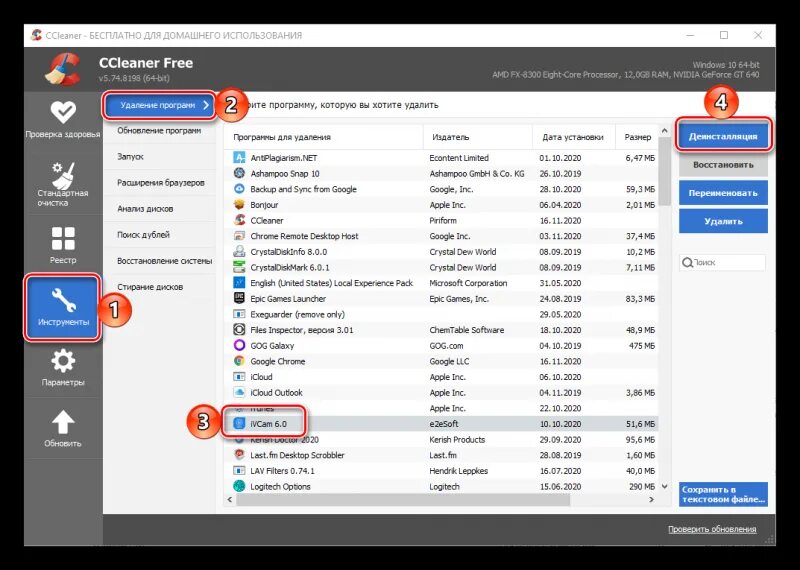Focus the Поиск search field
The height and width of the screenshot is (570, 800).
[722, 262]
